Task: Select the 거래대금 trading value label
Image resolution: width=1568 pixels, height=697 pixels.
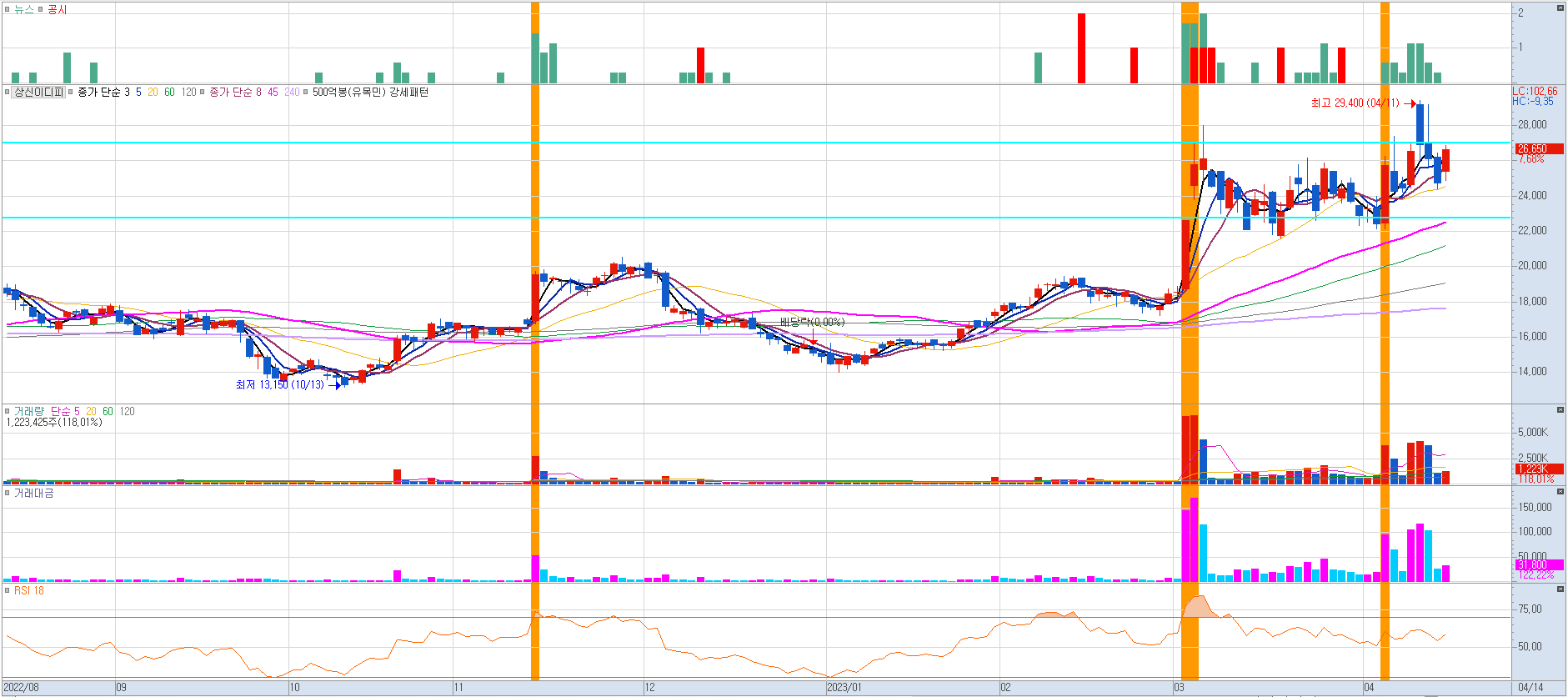Action: 33,493
